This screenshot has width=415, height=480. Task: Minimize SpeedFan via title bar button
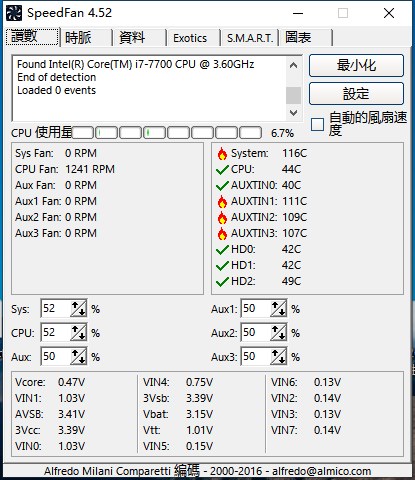[x=298, y=13]
